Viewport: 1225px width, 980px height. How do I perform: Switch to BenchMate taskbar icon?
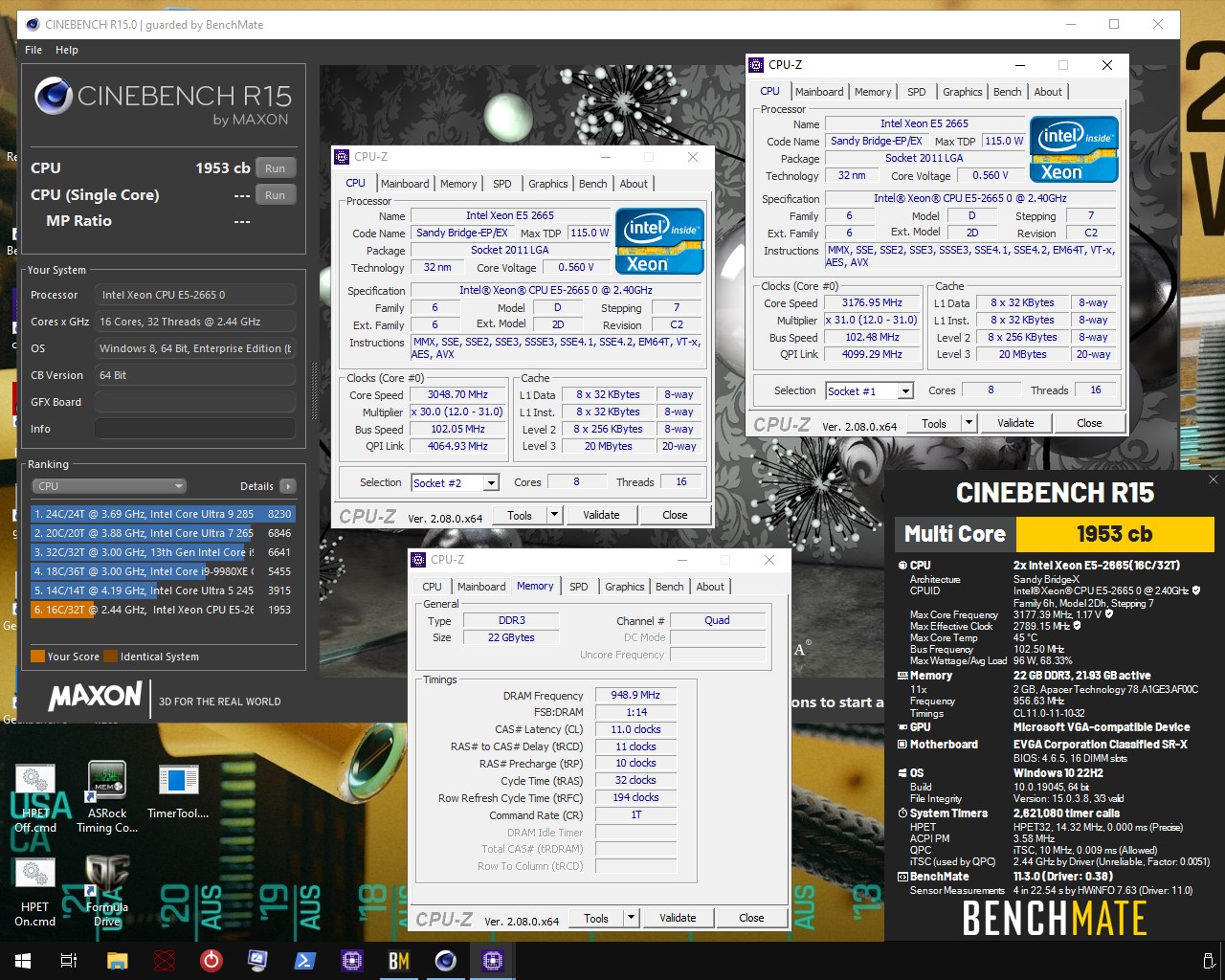coord(398,961)
